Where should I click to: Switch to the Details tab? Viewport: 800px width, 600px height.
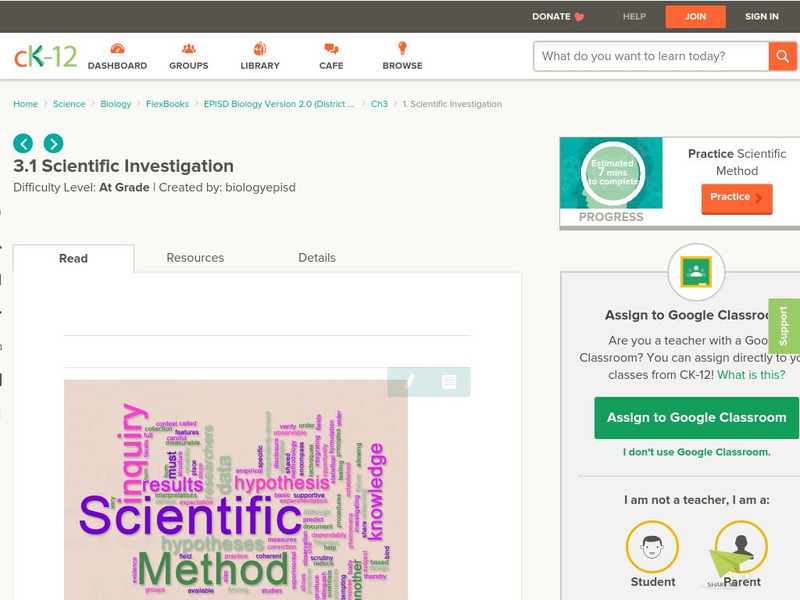point(317,258)
